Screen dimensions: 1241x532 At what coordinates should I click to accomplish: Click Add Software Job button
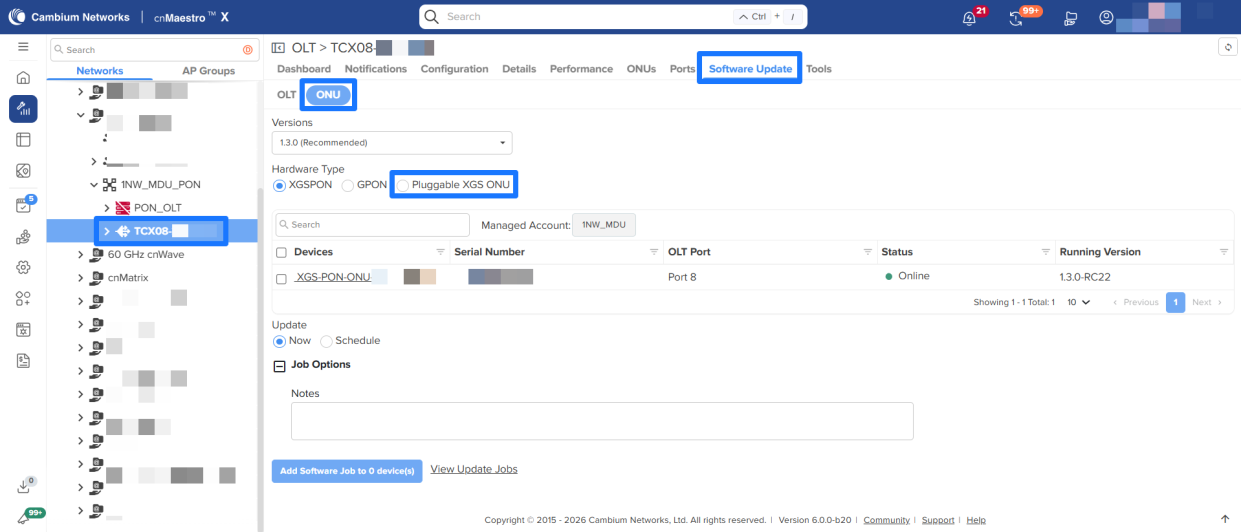(347, 471)
